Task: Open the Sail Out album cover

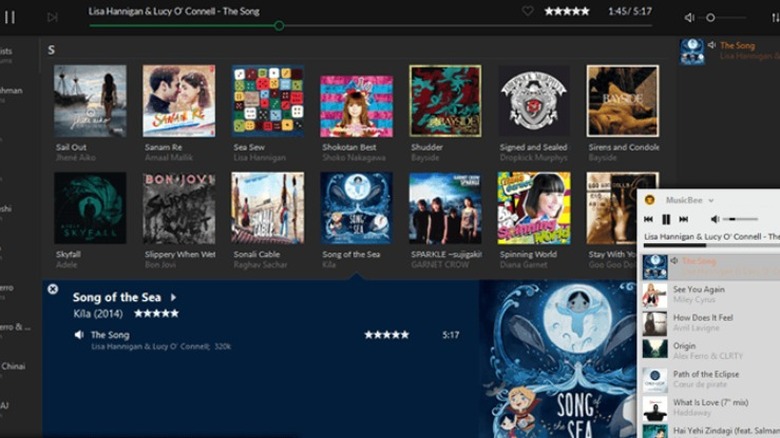Action: pos(90,101)
